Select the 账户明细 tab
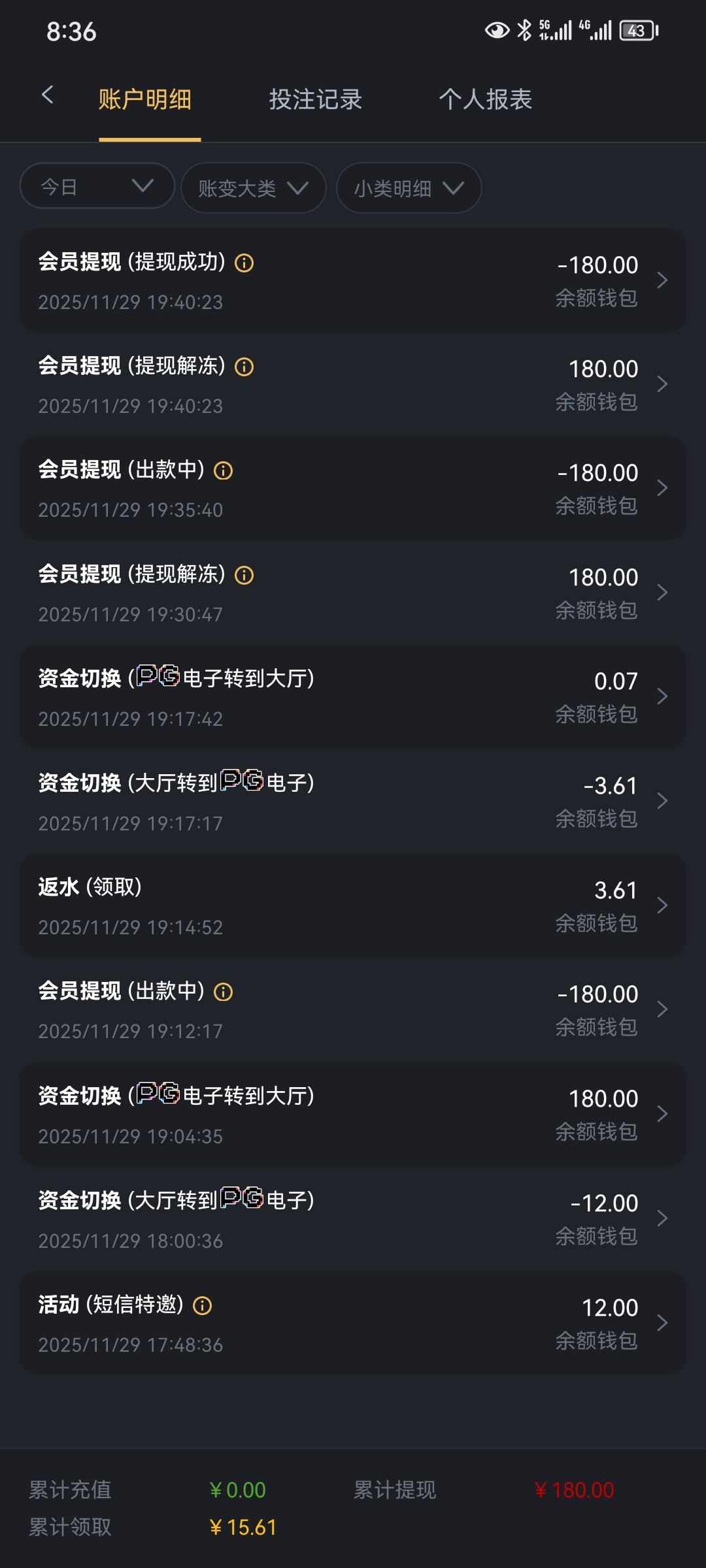 click(145, 99)
